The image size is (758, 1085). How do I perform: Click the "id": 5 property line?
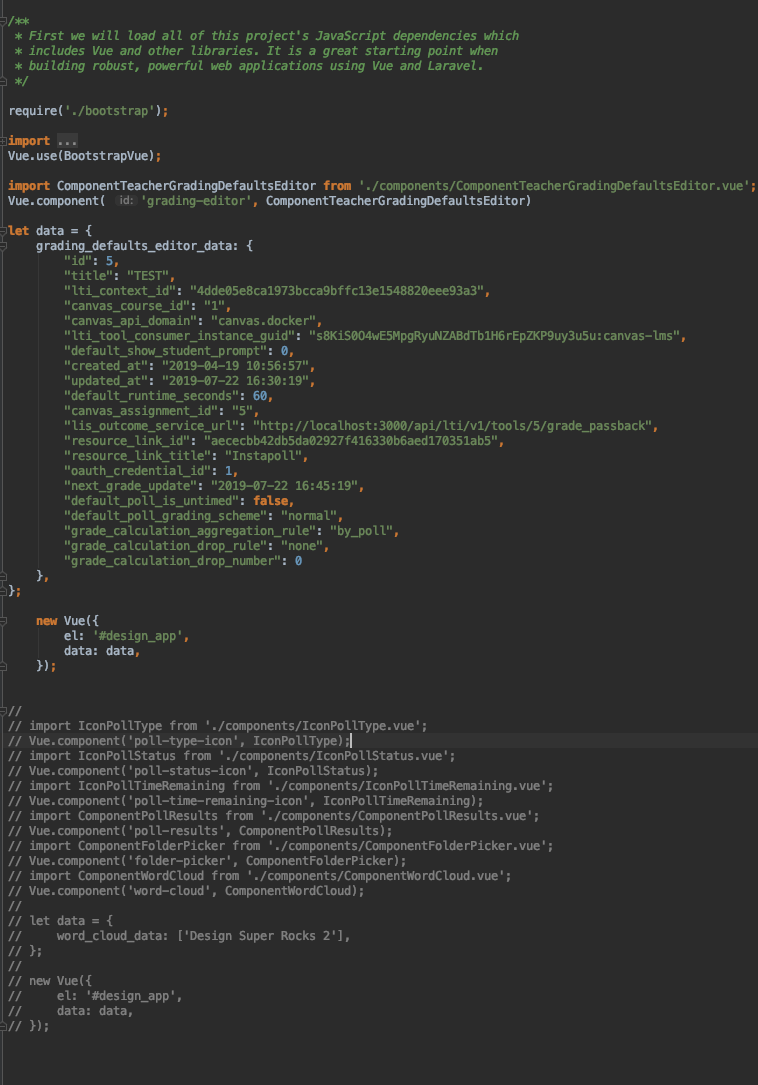click(91, 261)
